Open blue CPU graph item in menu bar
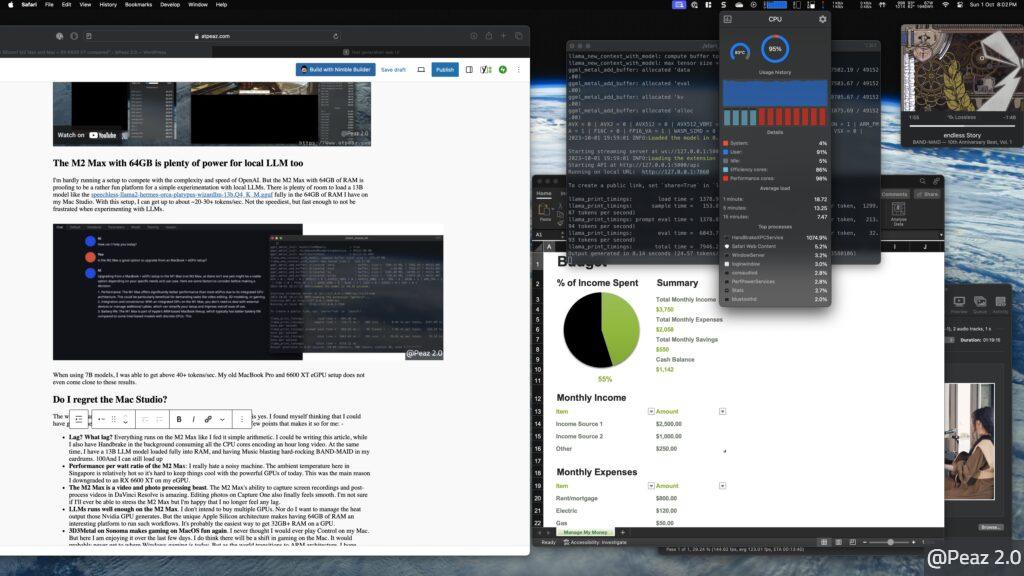1024x576 pixels. 775,5
